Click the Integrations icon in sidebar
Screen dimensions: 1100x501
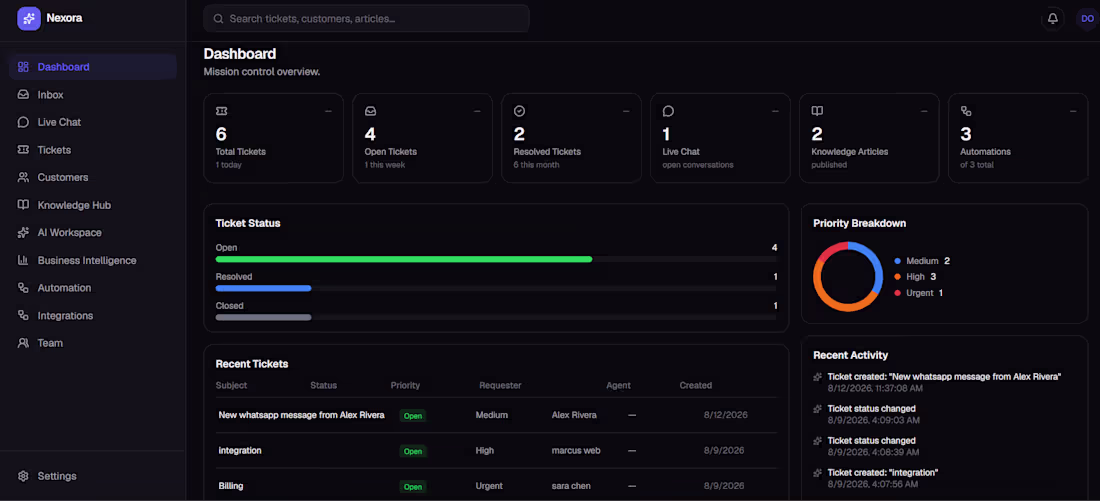pyautogui.click(x=23, y=316)
